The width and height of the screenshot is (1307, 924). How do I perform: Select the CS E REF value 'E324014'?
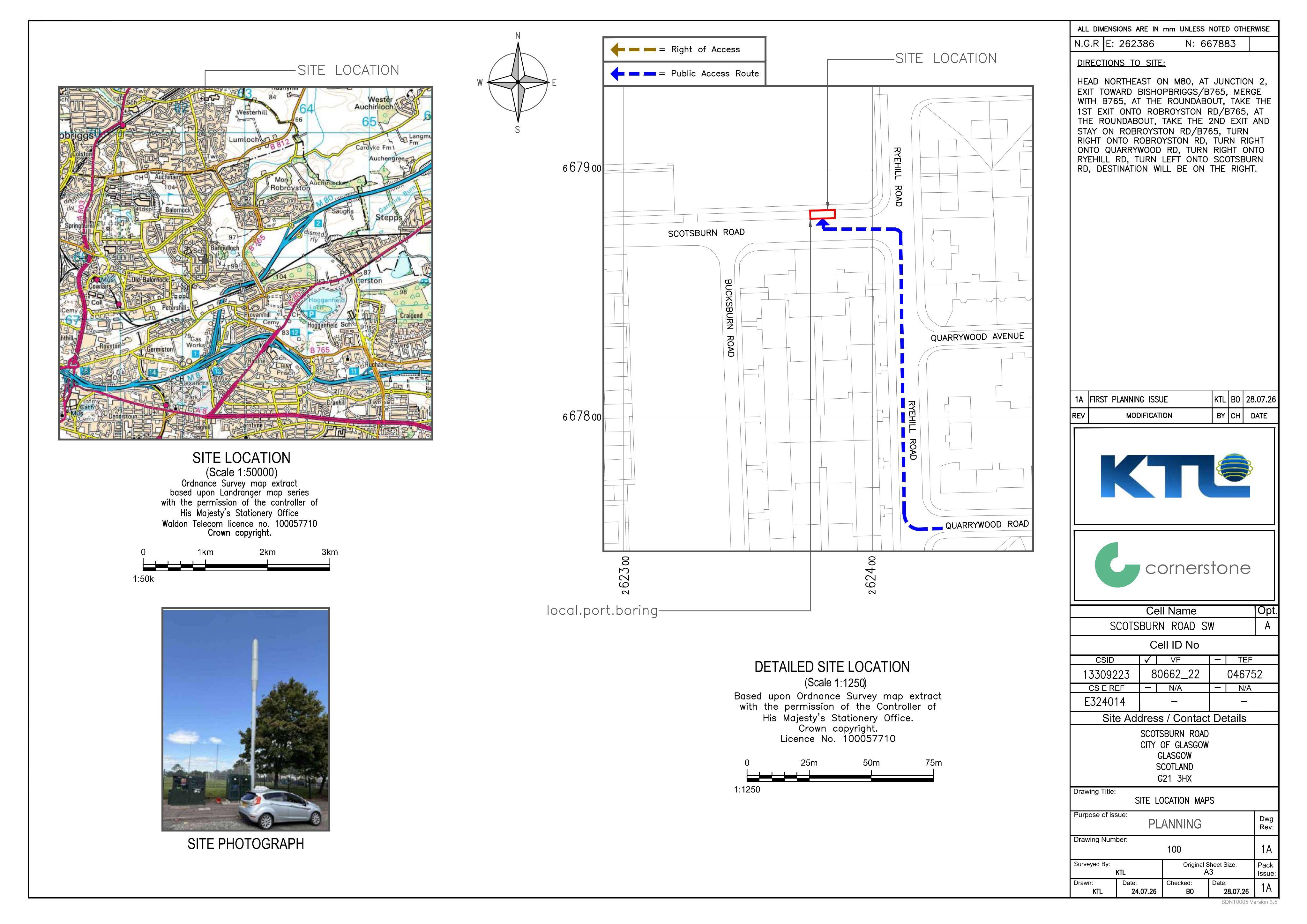coord(1105,702)
